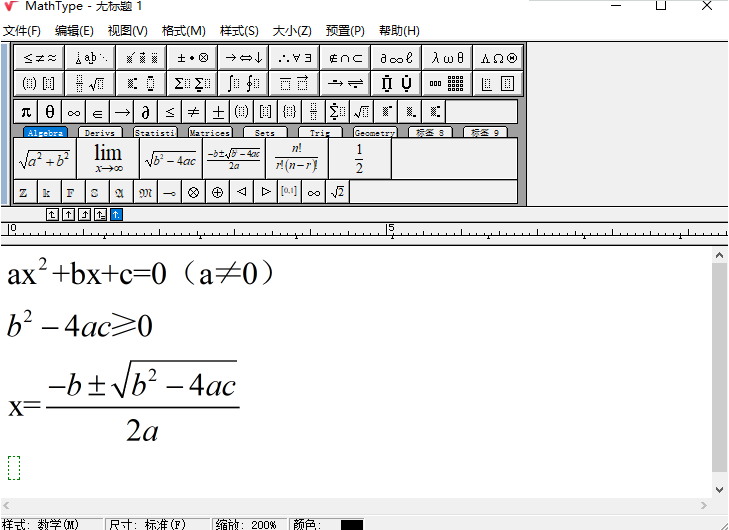The image size is (729, 530).
Task: Insert theta symbol from small bar
Action: pos(50,112)
